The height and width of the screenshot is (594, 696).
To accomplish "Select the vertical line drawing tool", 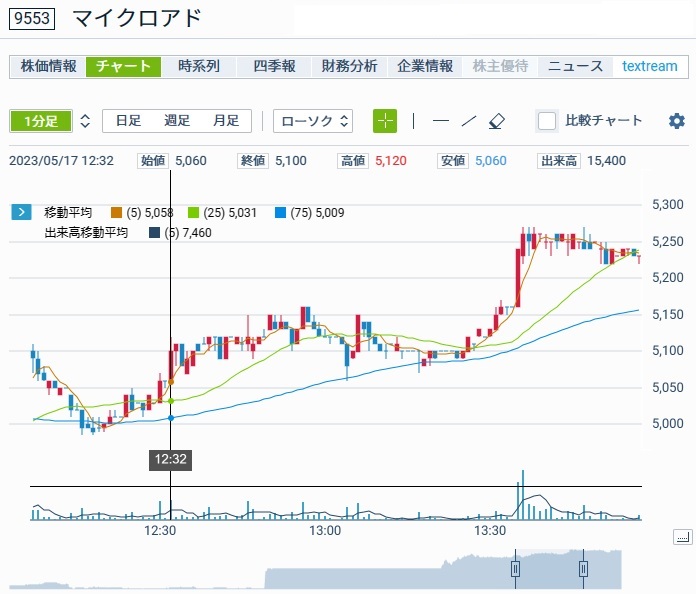I will pos(414,121).
